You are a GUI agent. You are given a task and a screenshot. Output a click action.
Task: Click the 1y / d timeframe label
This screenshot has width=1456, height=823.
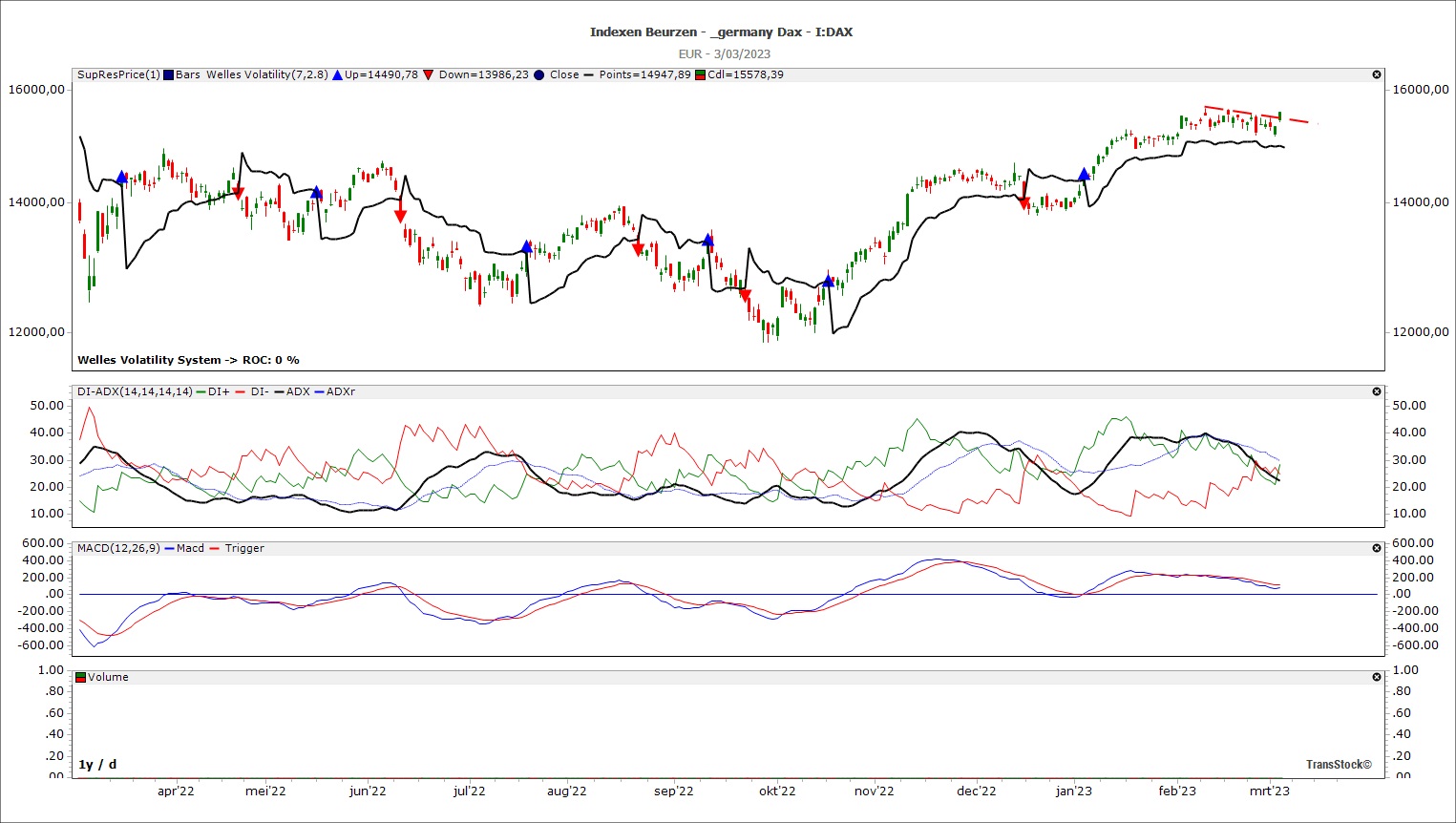(x=97, y=764)
